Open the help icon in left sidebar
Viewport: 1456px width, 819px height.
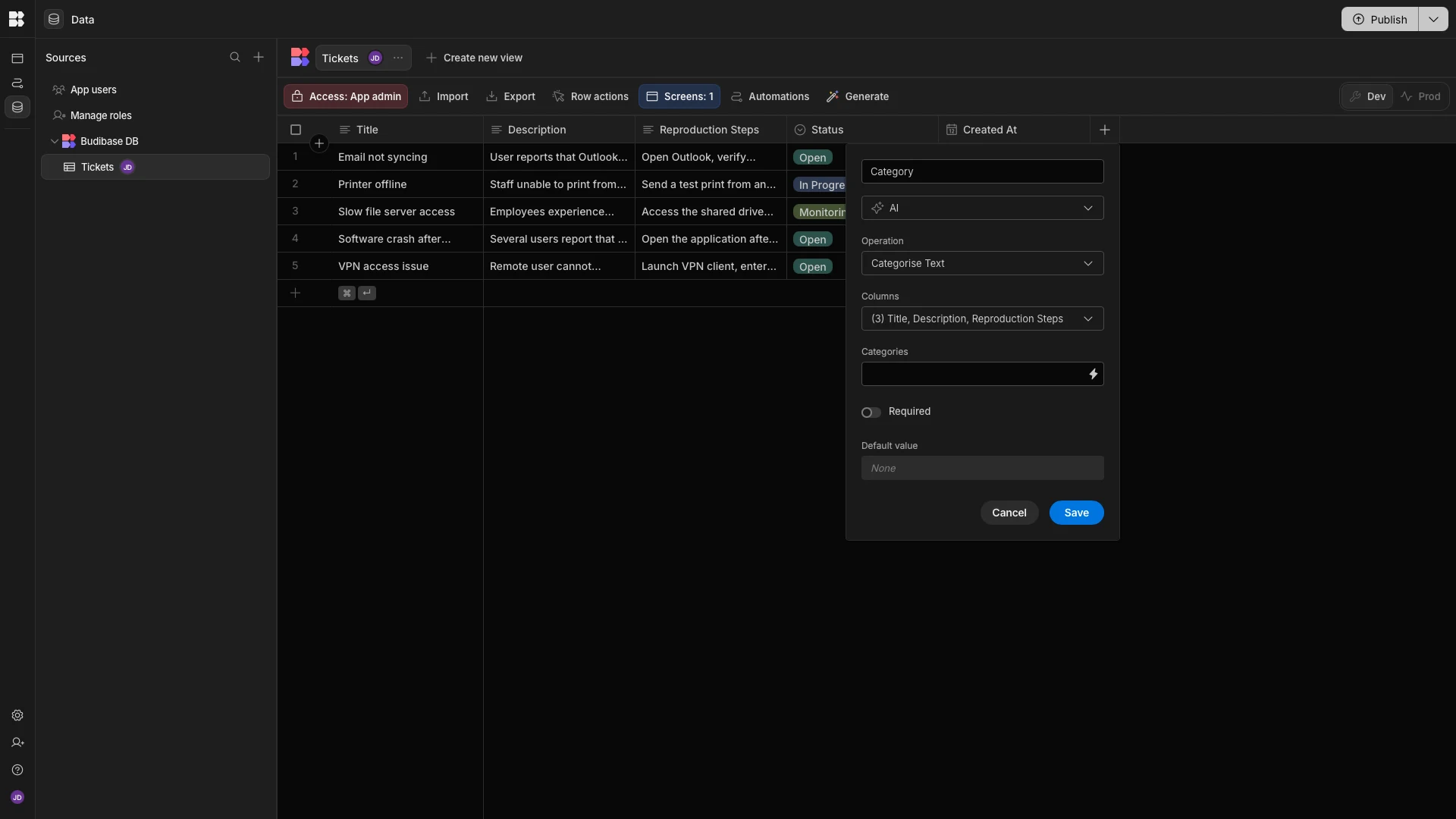point(17,770)
